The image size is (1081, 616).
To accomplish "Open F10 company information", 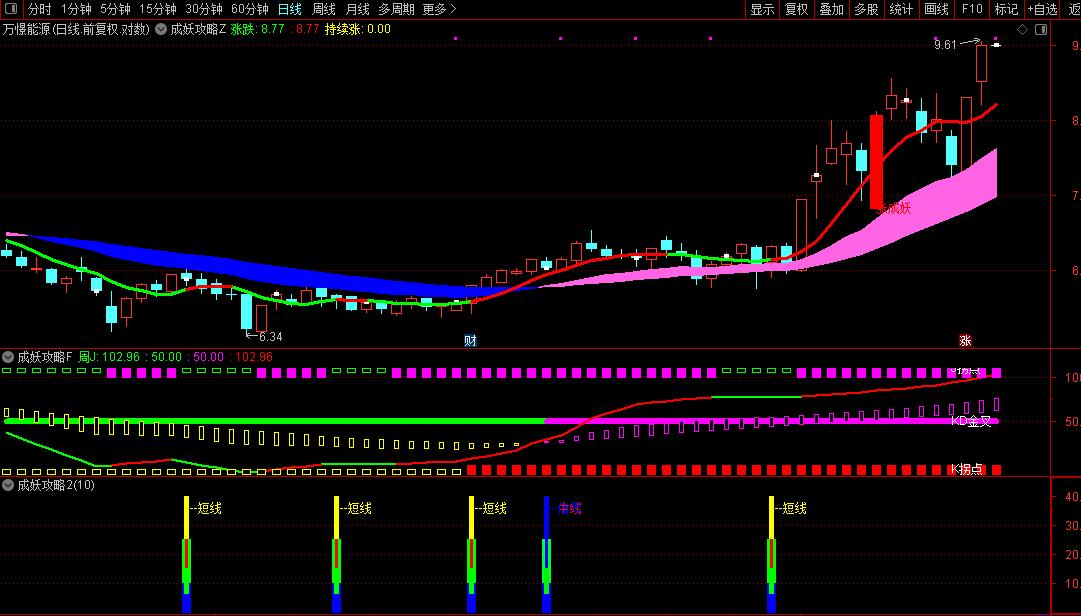I will (x=972, y=9).
